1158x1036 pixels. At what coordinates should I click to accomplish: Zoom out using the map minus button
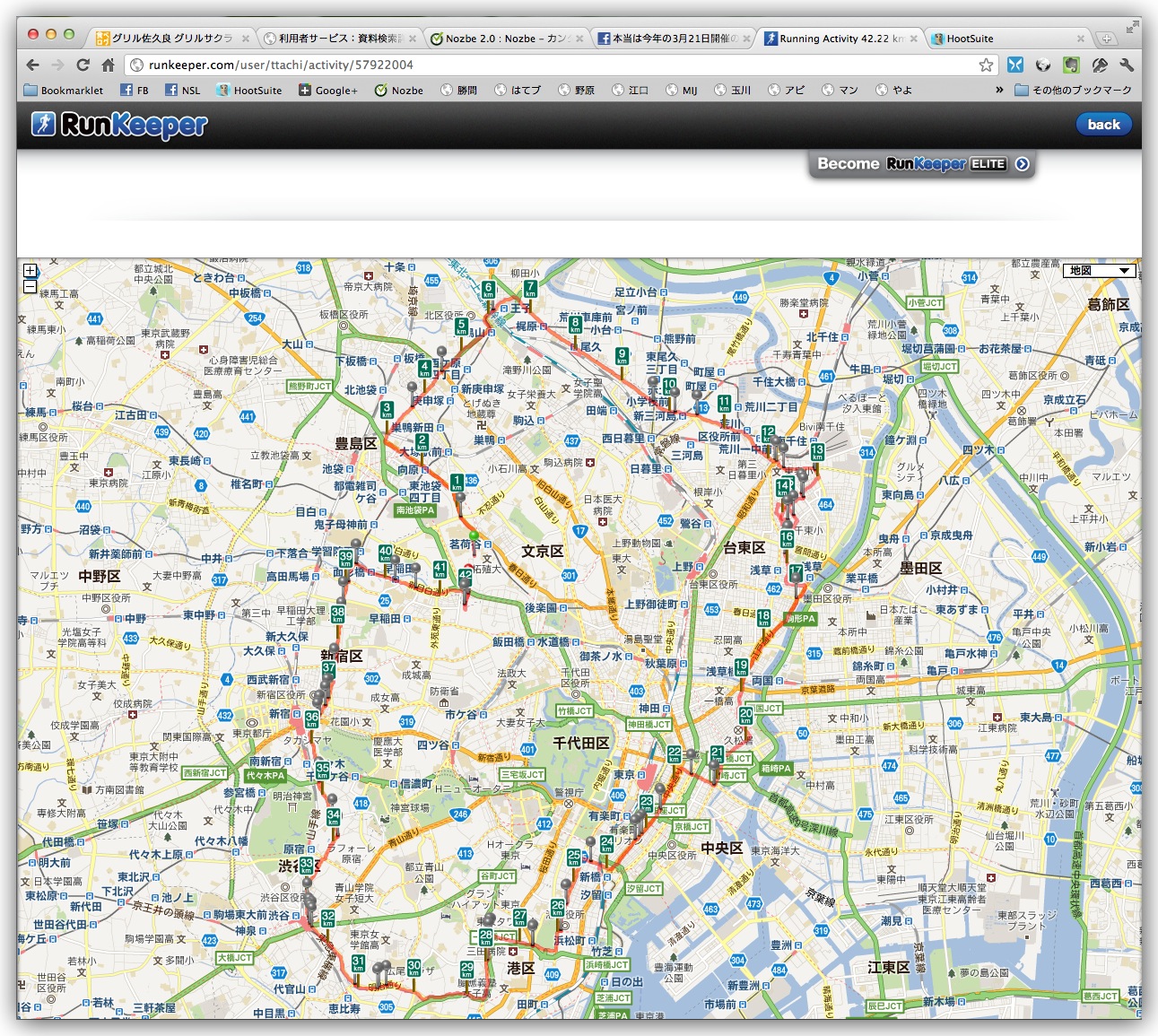click(30, 287)
